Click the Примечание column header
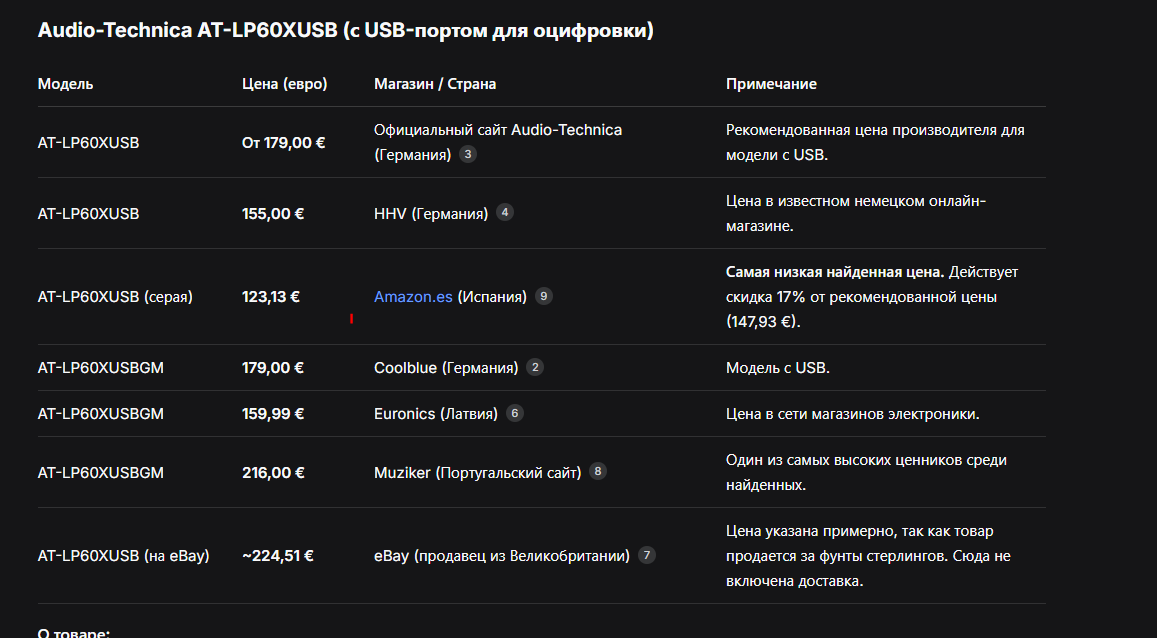This screenshot has width=1157, height=638. point(771,84)
